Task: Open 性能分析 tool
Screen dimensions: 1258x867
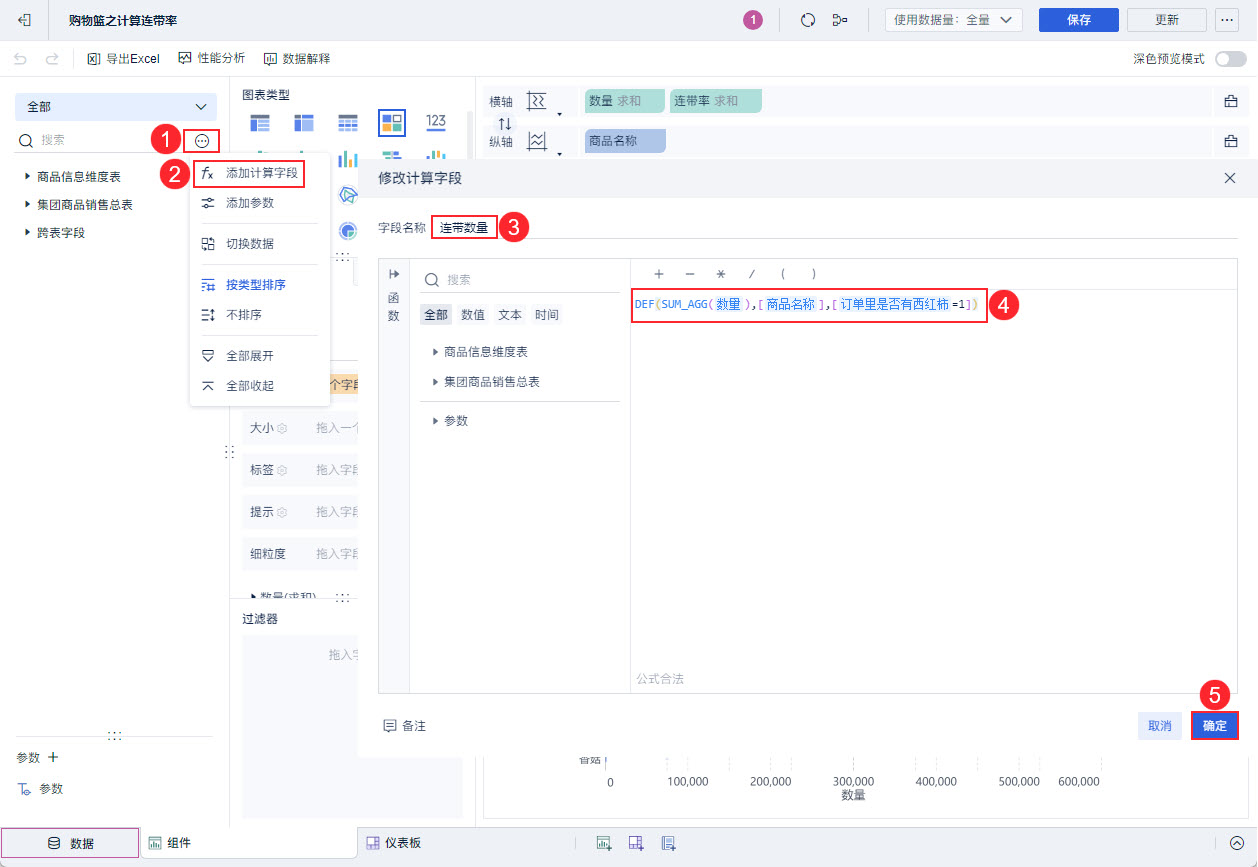Action: click(211, 59)
